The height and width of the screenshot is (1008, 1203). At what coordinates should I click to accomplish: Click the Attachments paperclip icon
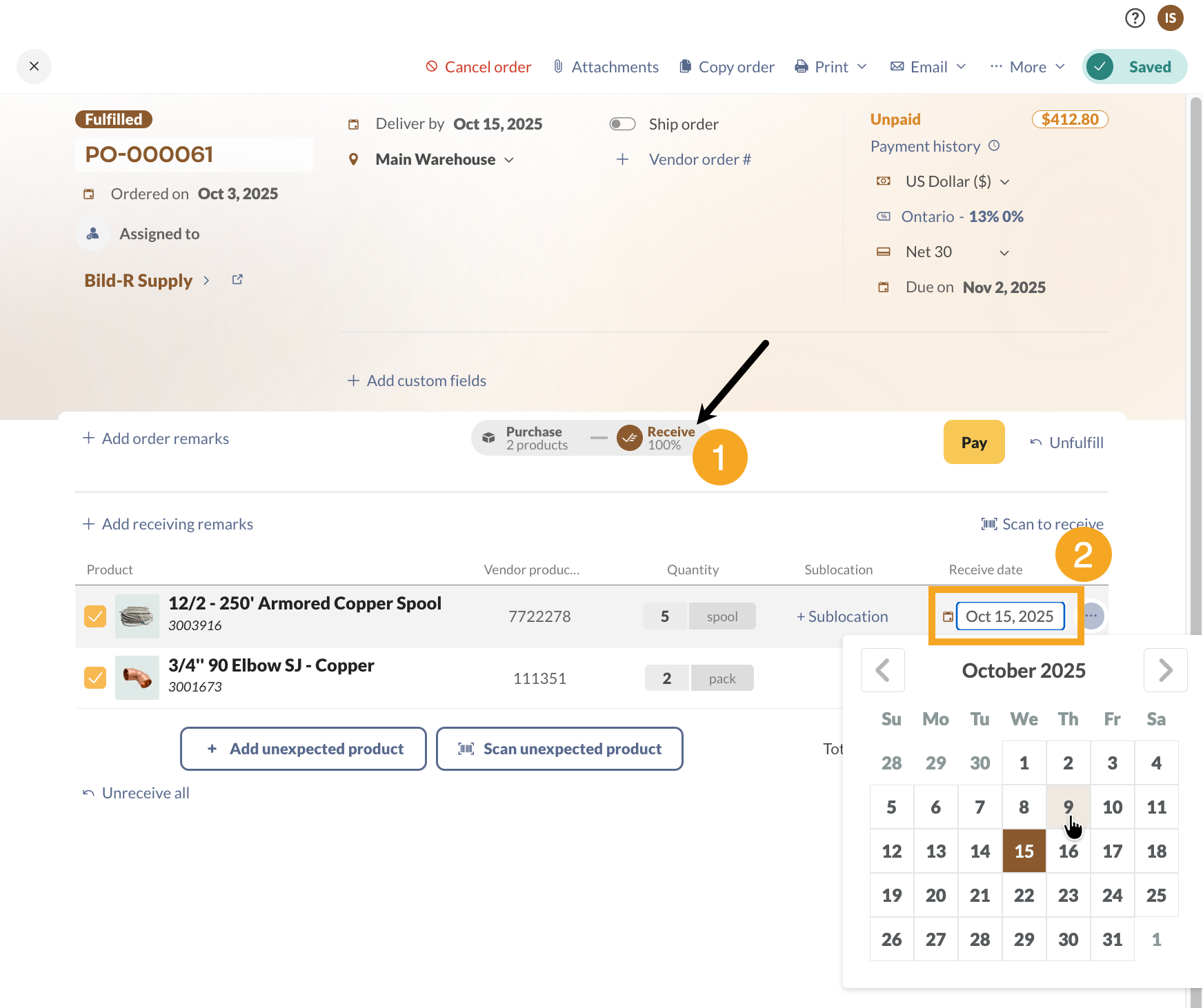point(557,66)
